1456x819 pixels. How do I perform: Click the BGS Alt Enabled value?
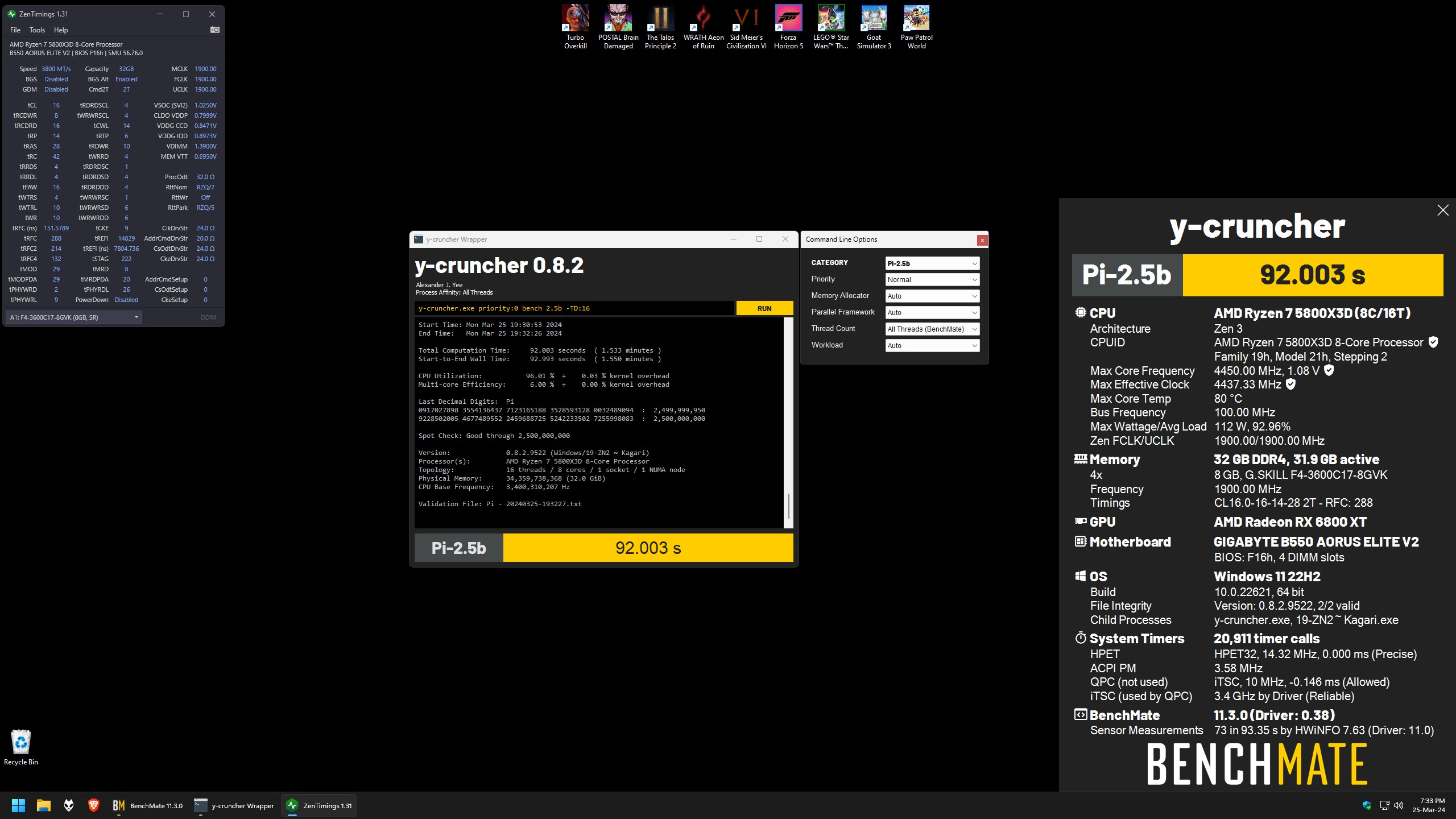126,79
